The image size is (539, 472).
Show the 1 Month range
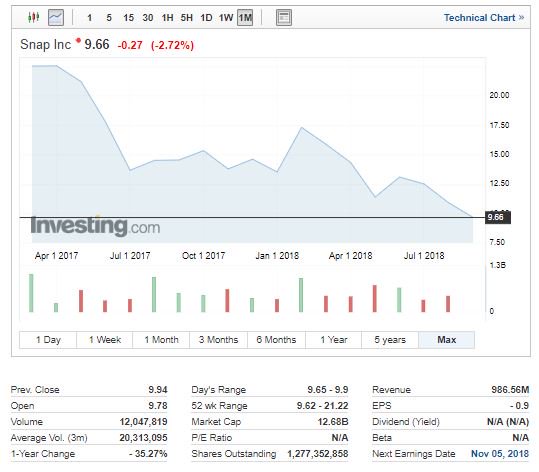click(161, 340)
